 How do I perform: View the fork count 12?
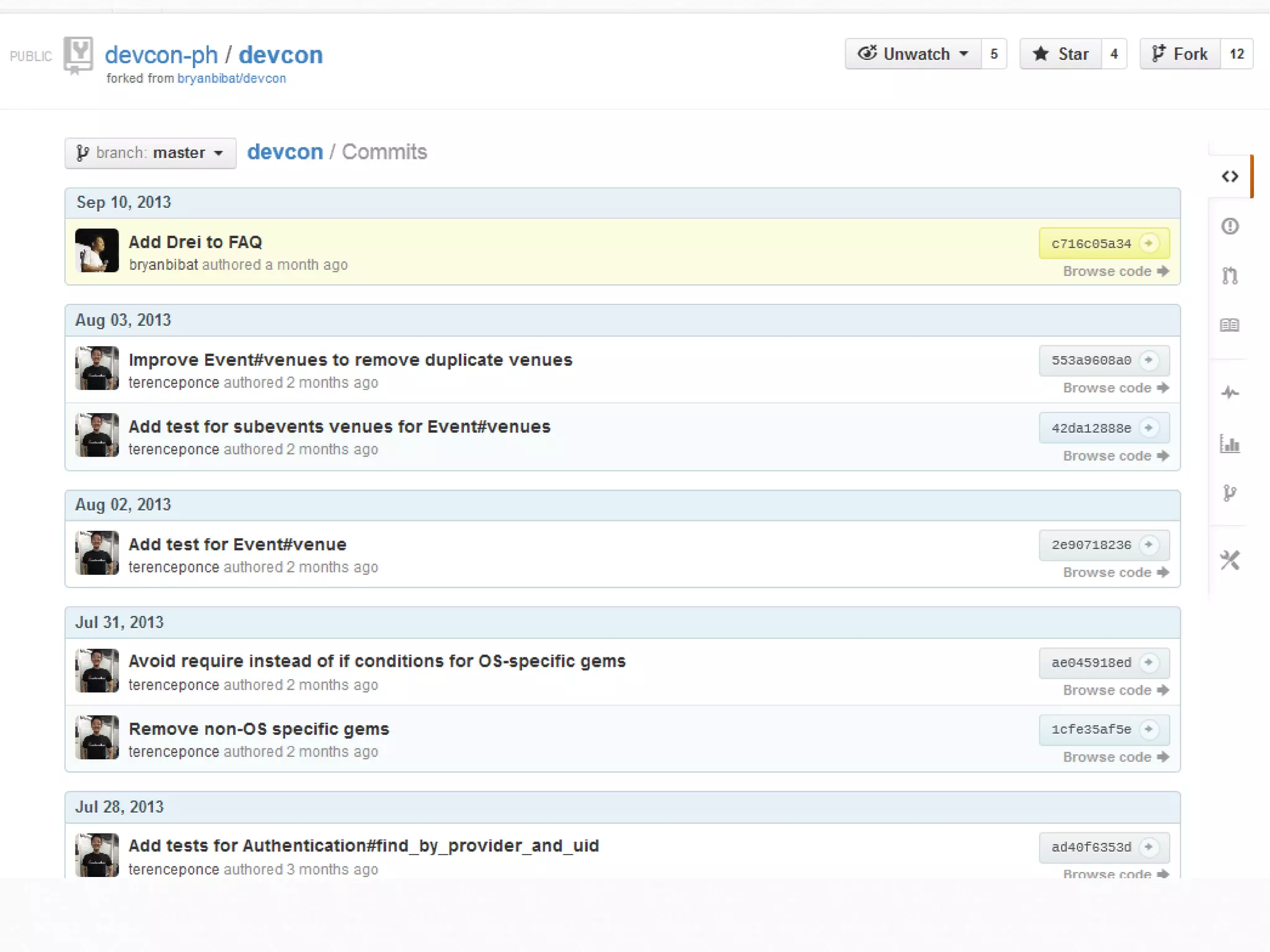coord(1237,55)
